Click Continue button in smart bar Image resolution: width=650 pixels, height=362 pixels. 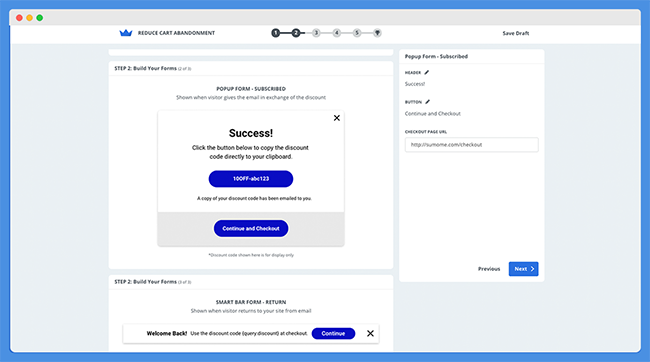[333, 333]
